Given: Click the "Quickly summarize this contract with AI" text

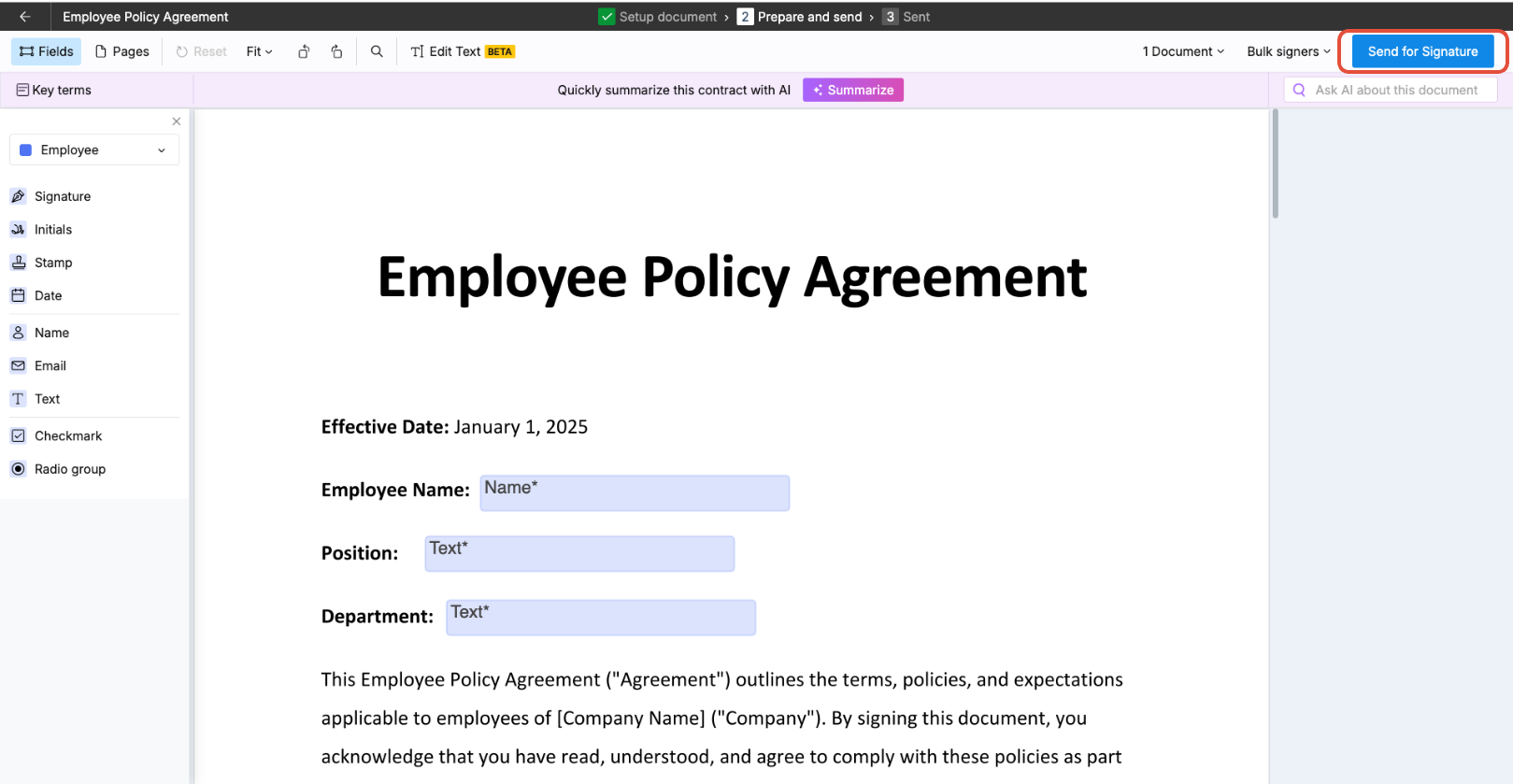Looking at the screenshot, I should (674, 90).
